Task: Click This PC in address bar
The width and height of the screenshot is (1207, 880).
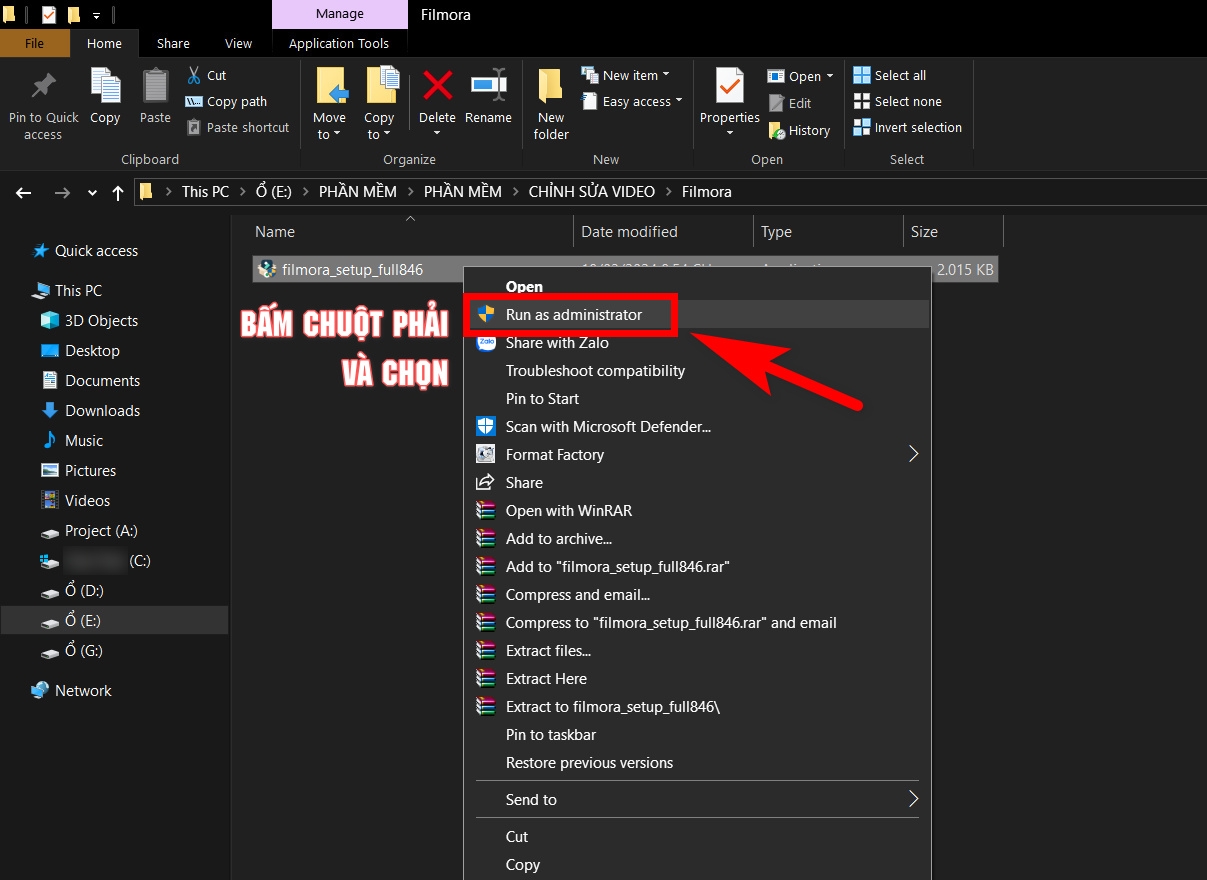Action: (205, 191)
